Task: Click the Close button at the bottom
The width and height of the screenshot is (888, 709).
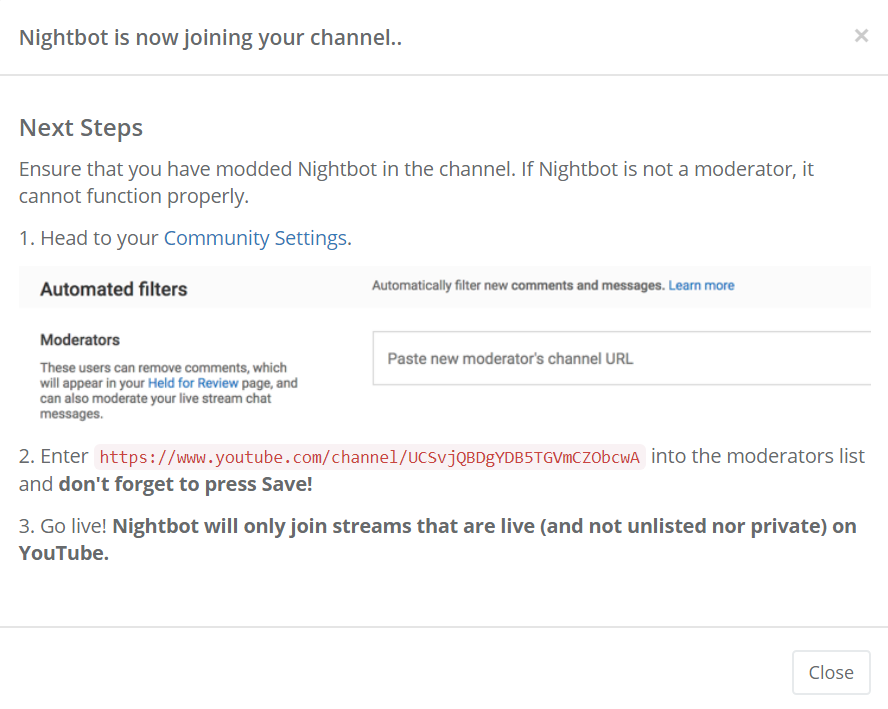Action: click(831, 672)
